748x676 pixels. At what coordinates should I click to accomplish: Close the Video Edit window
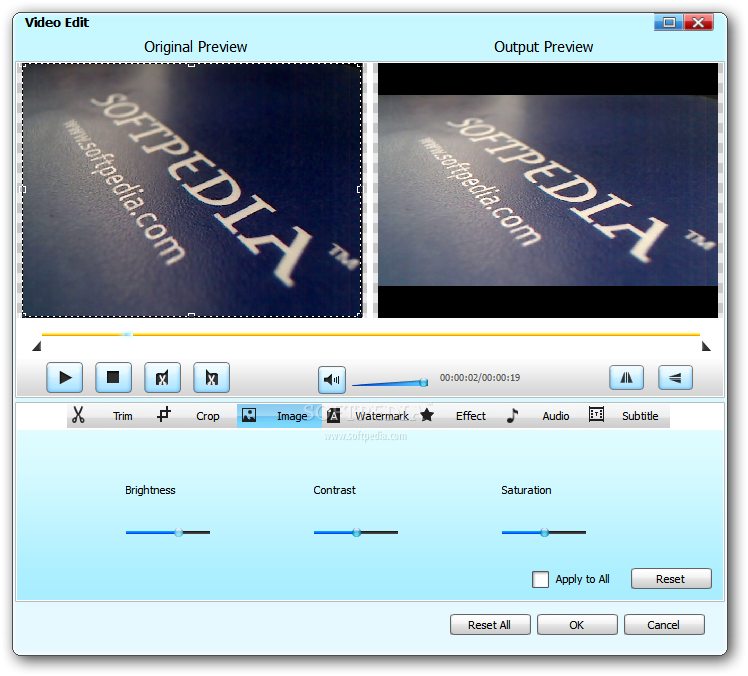[x=698, y=22]
